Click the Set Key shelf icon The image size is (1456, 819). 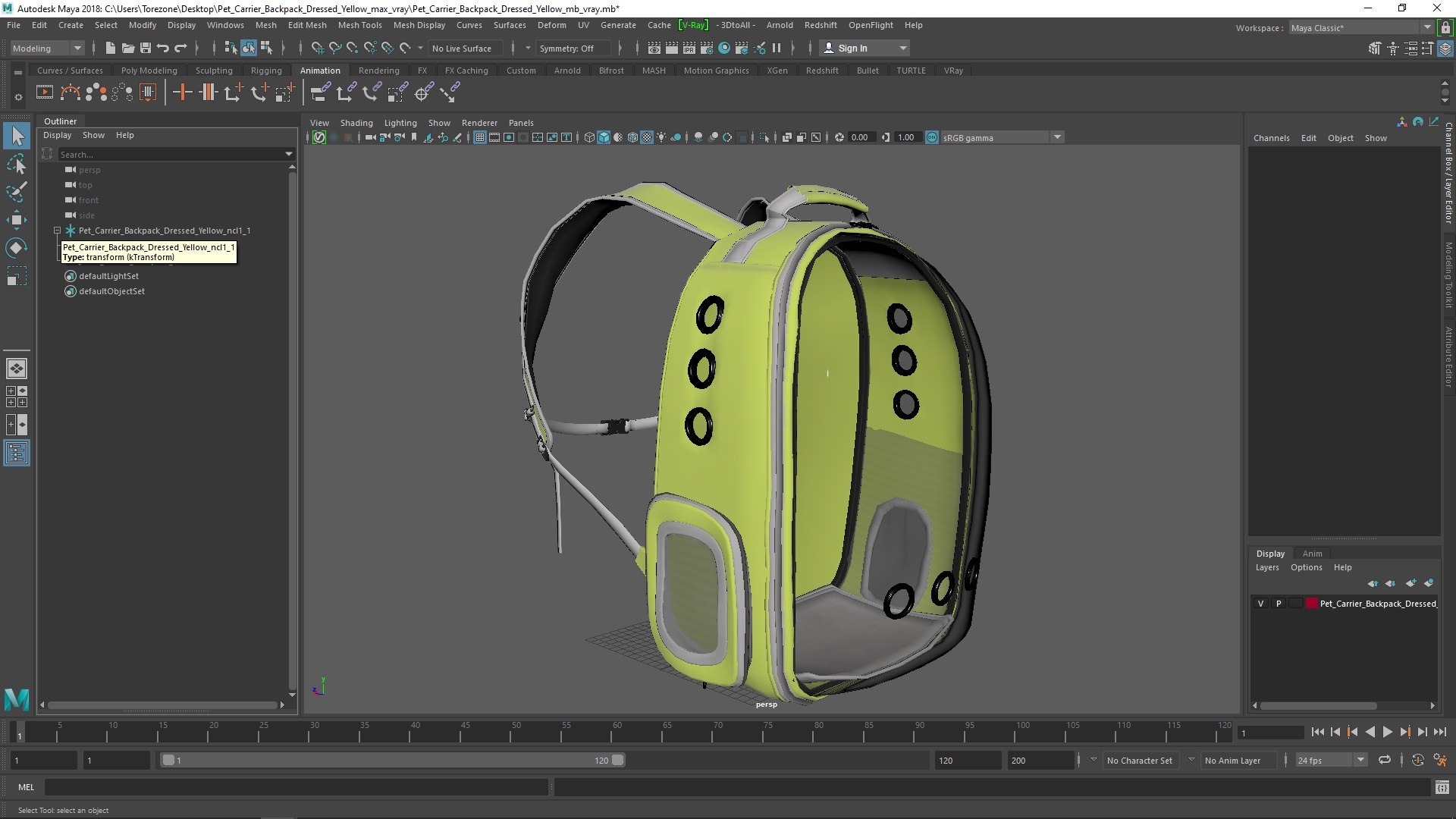tap(182, 93)
